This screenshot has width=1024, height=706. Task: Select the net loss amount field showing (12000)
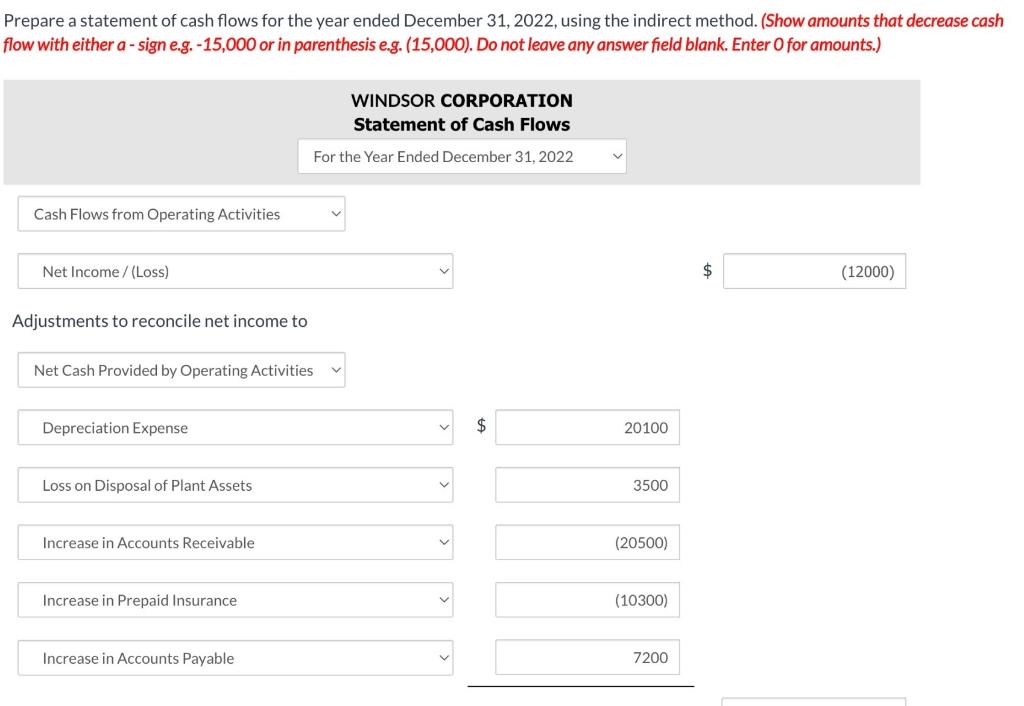click(x=814, y=270)
